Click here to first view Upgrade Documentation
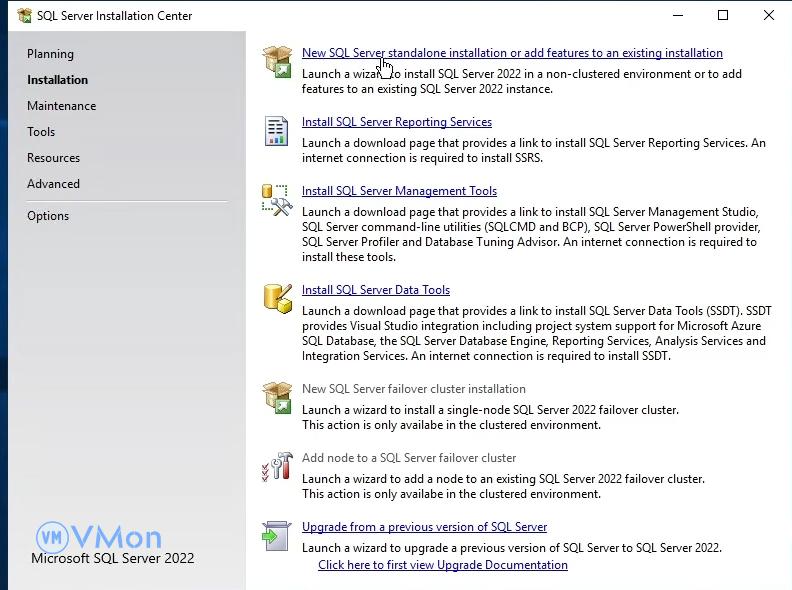Screen dimensions: 792x590 [443, 565]
